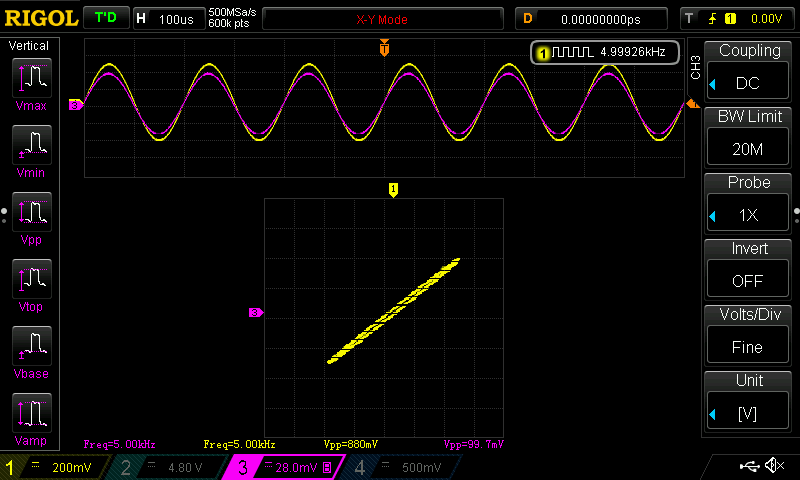Select the Vtop measurement icon
800x480 pixels.
click(32, 279)
